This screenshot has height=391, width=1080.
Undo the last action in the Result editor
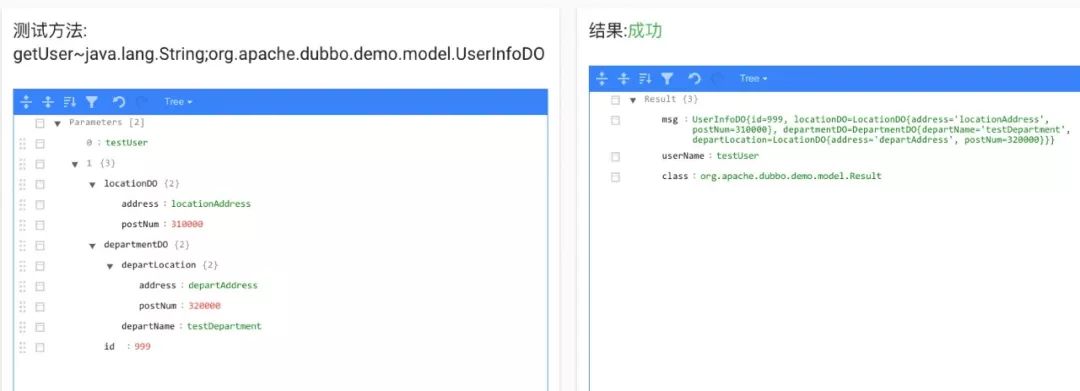click(694, 78)
